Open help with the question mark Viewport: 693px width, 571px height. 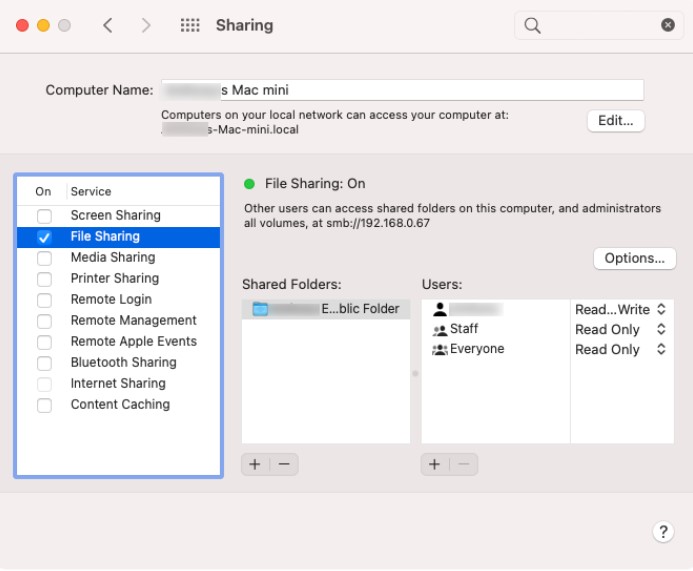[x=663, y=532]
